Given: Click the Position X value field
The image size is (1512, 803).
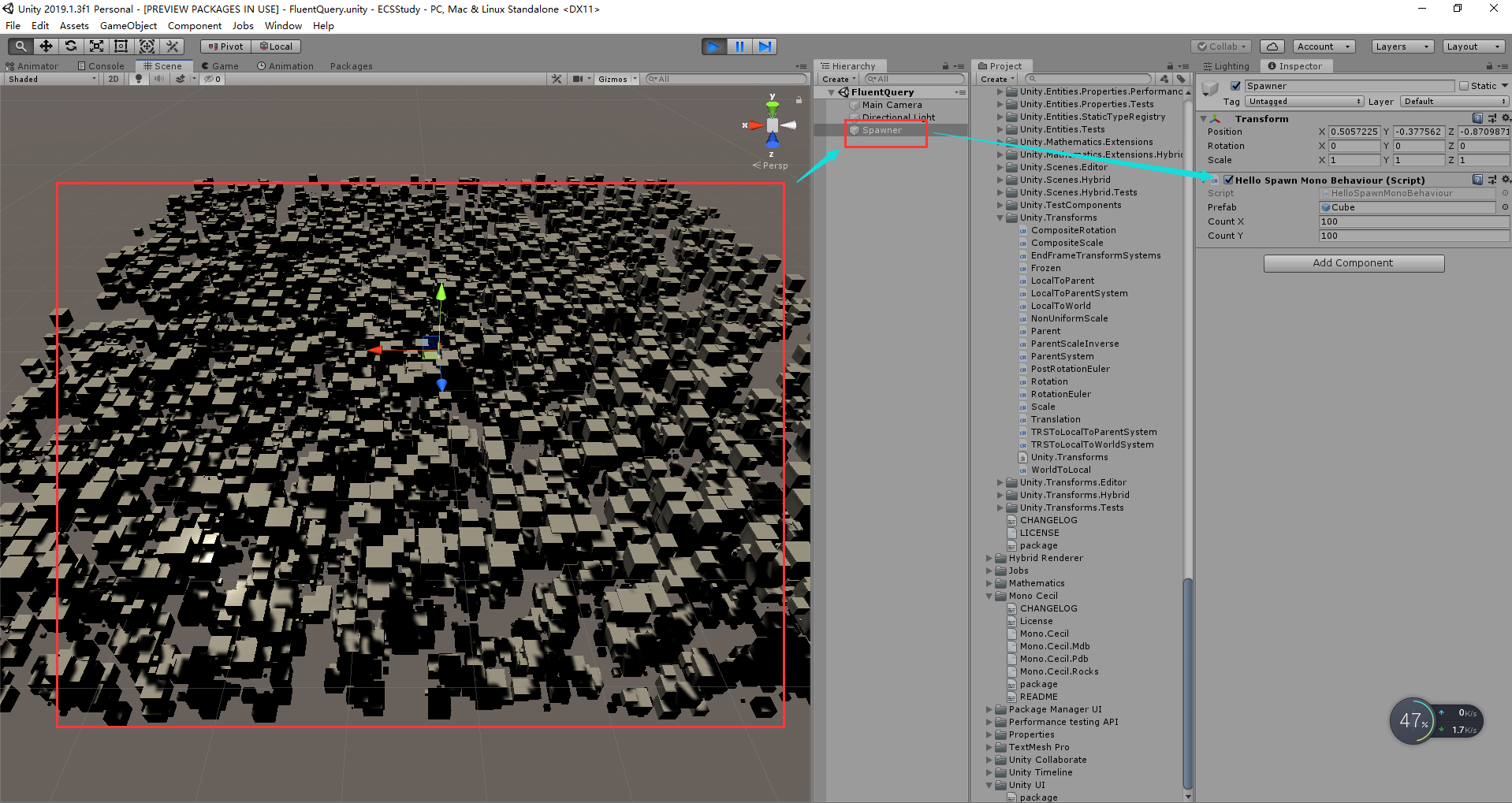Looking at the screenshot, I should point(1354,132).
